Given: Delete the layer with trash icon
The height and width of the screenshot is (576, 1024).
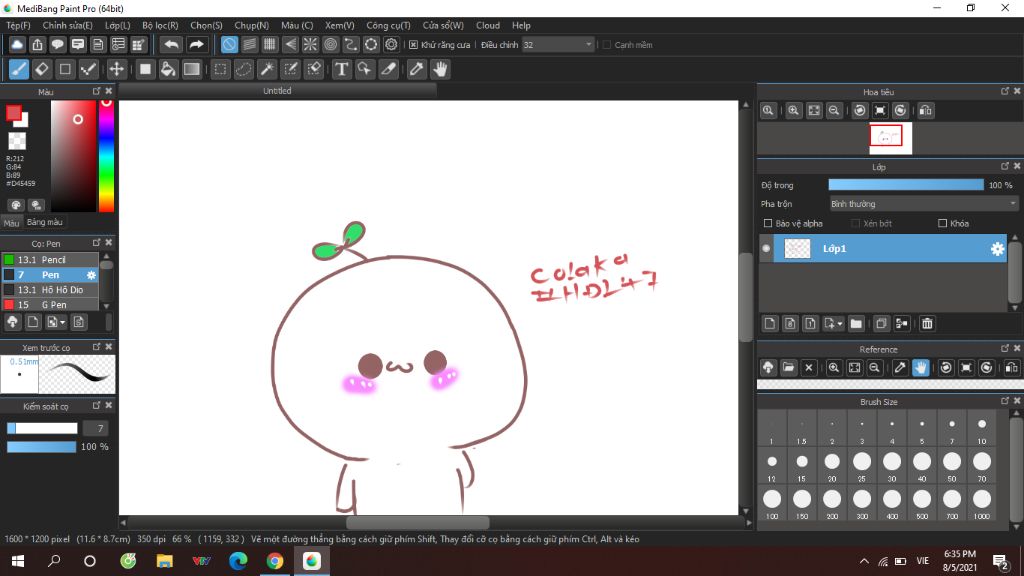Looking at the screenshot, I should (927, 323).
